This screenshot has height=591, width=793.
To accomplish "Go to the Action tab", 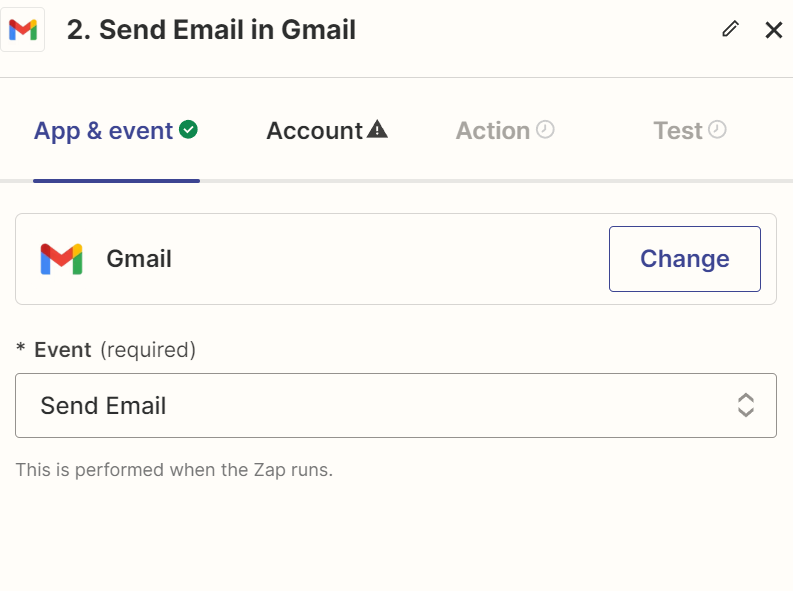I will tap(492, 131).
